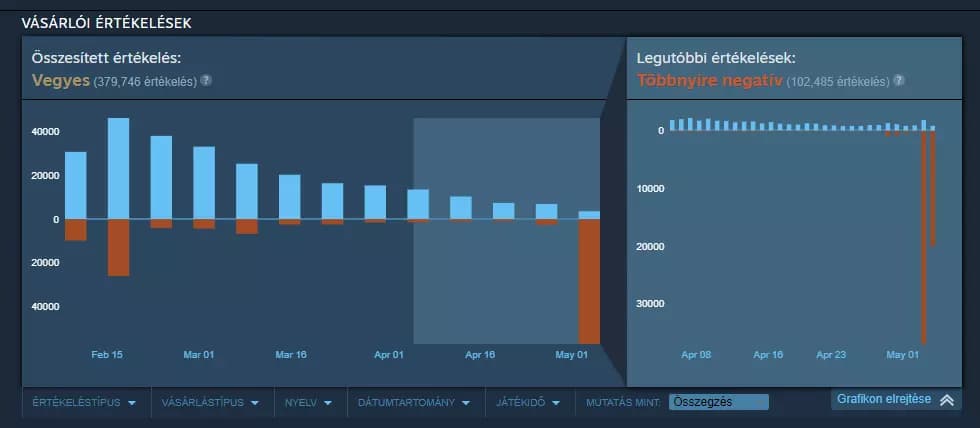
Task: Click the highlighted selection region of the overall chart
Action: [x=507, y=231]
